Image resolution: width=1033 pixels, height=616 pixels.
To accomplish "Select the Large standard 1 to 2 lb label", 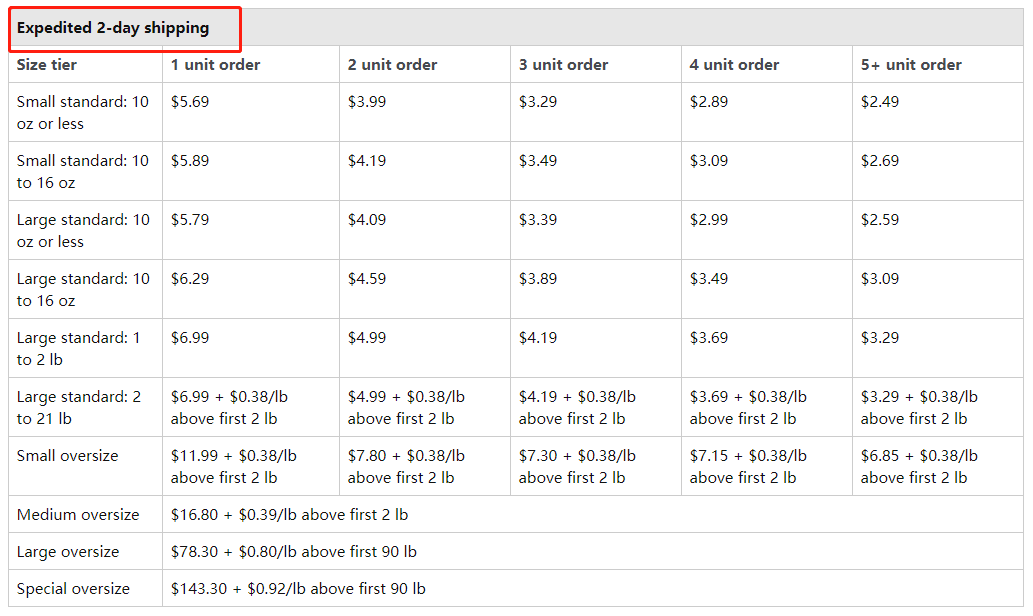I will [x=78, y=349].
